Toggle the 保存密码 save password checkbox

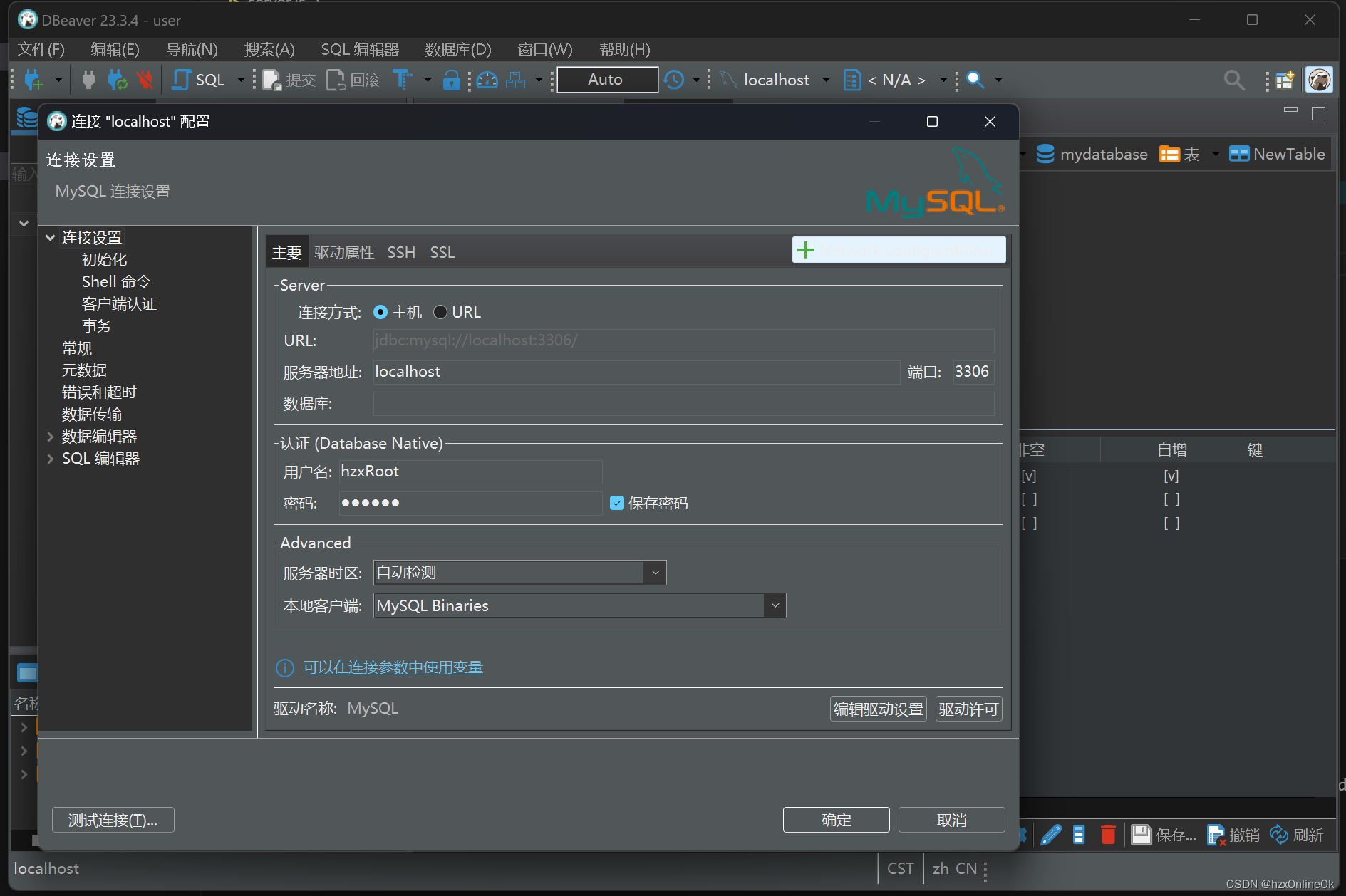click(617, 503)
